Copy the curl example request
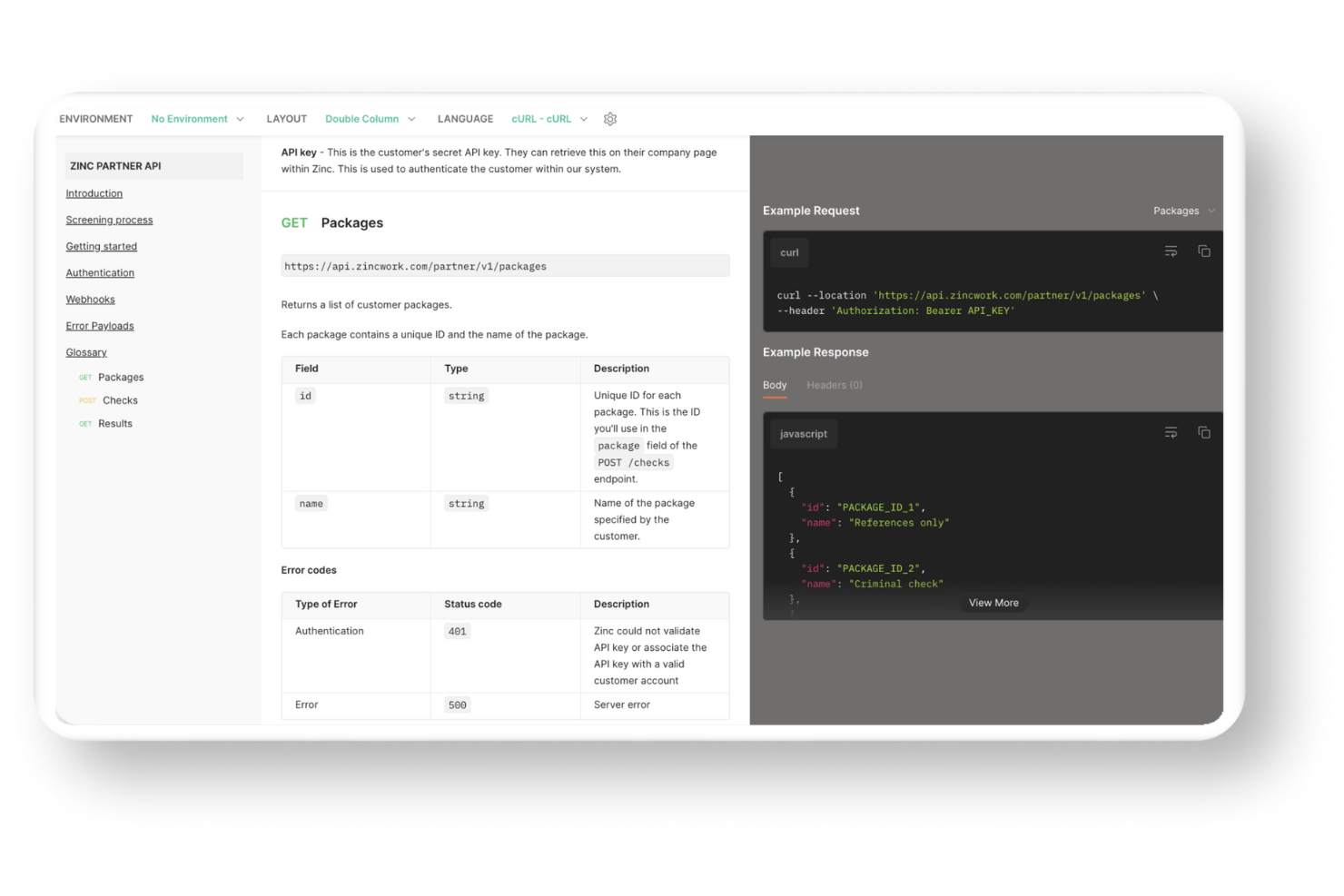The height and width of the screenshot is (896, 1344). (1204, 251)
